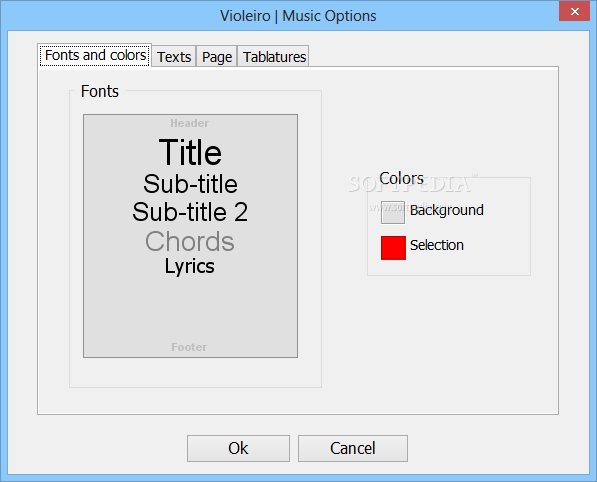Click the Ok button
This screenshot has height=482, width=597.
tap(238, 448)
